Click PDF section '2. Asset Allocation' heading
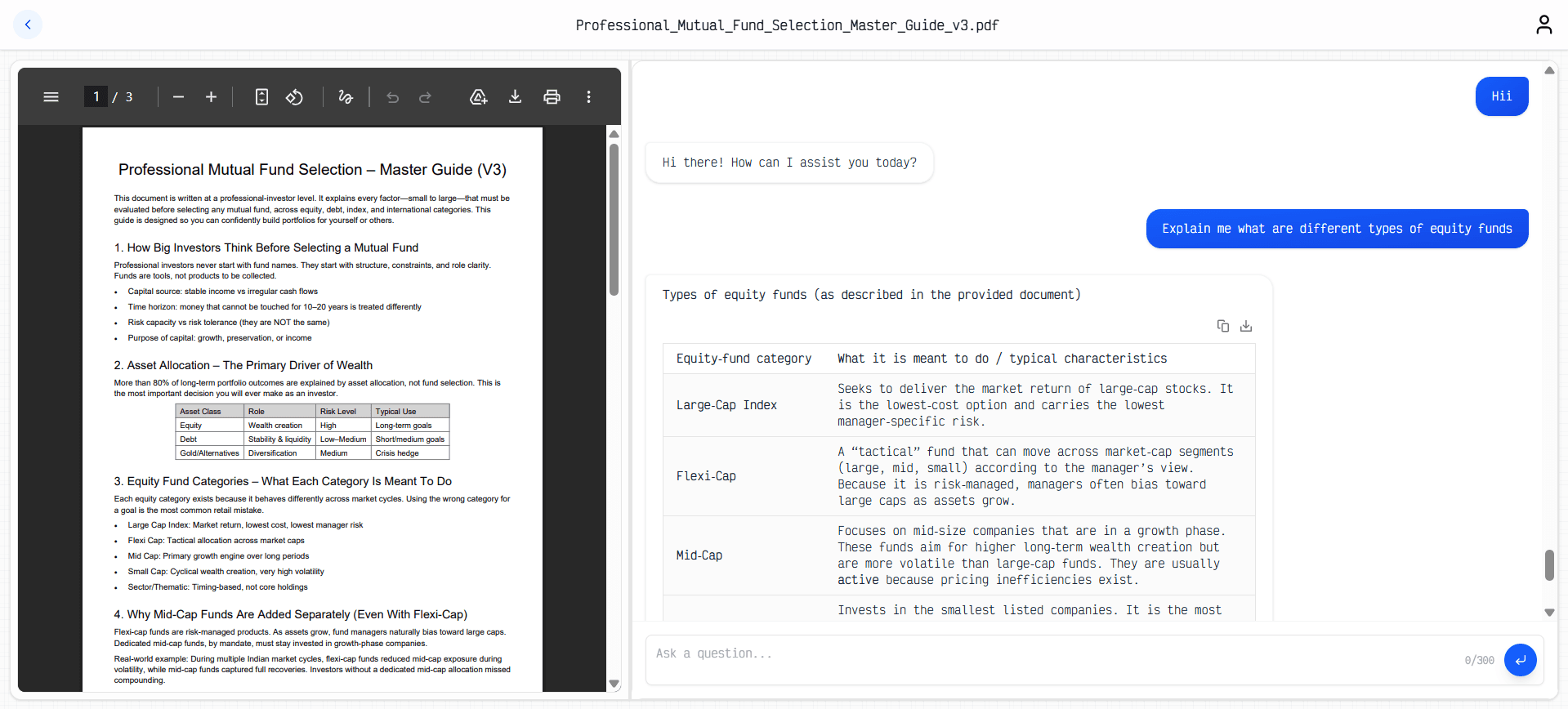Image resolution: width=1568 pixels, height=709 pixels. point(243,365)
